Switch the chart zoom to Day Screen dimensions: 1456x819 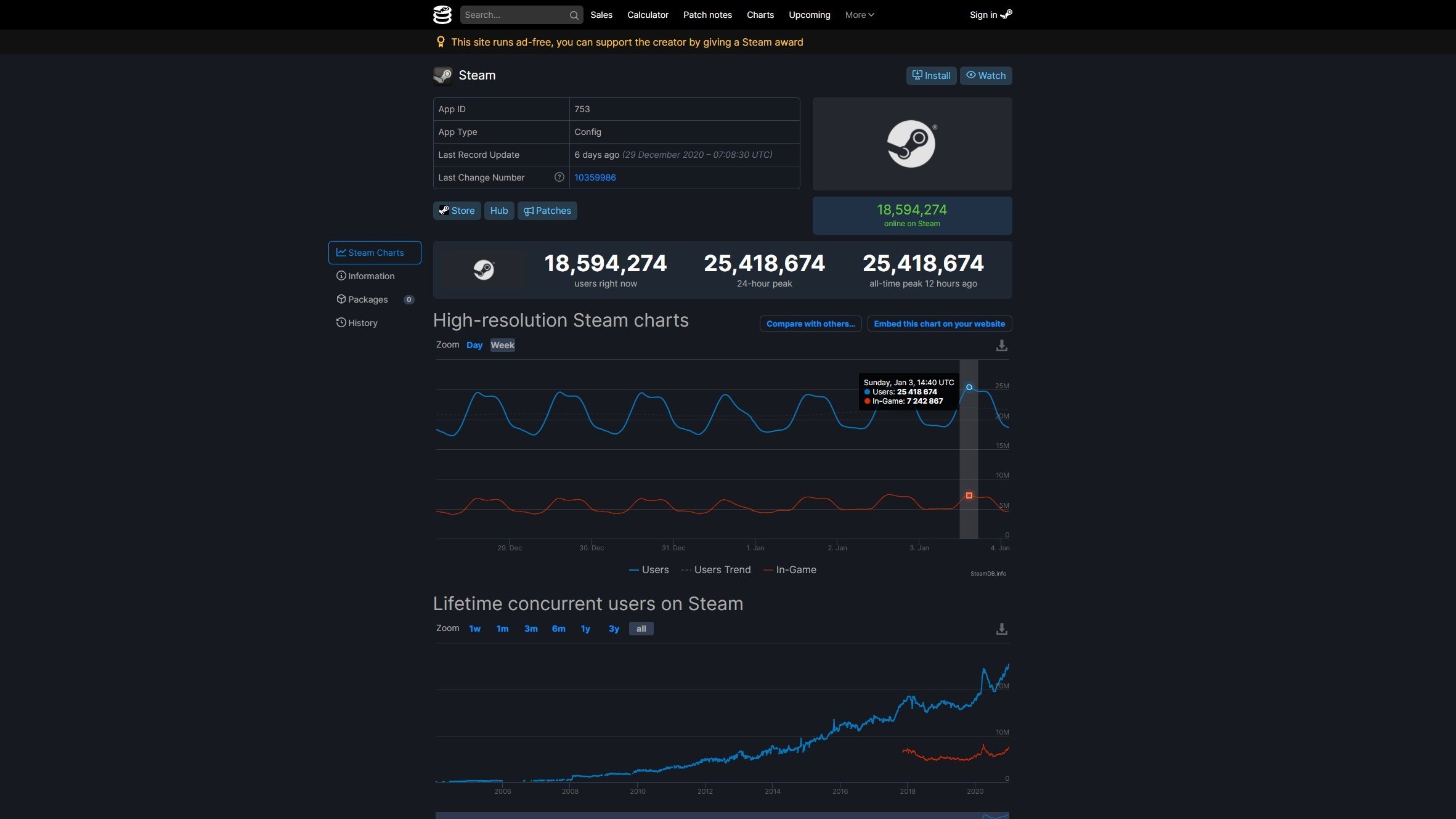point(473,345)
